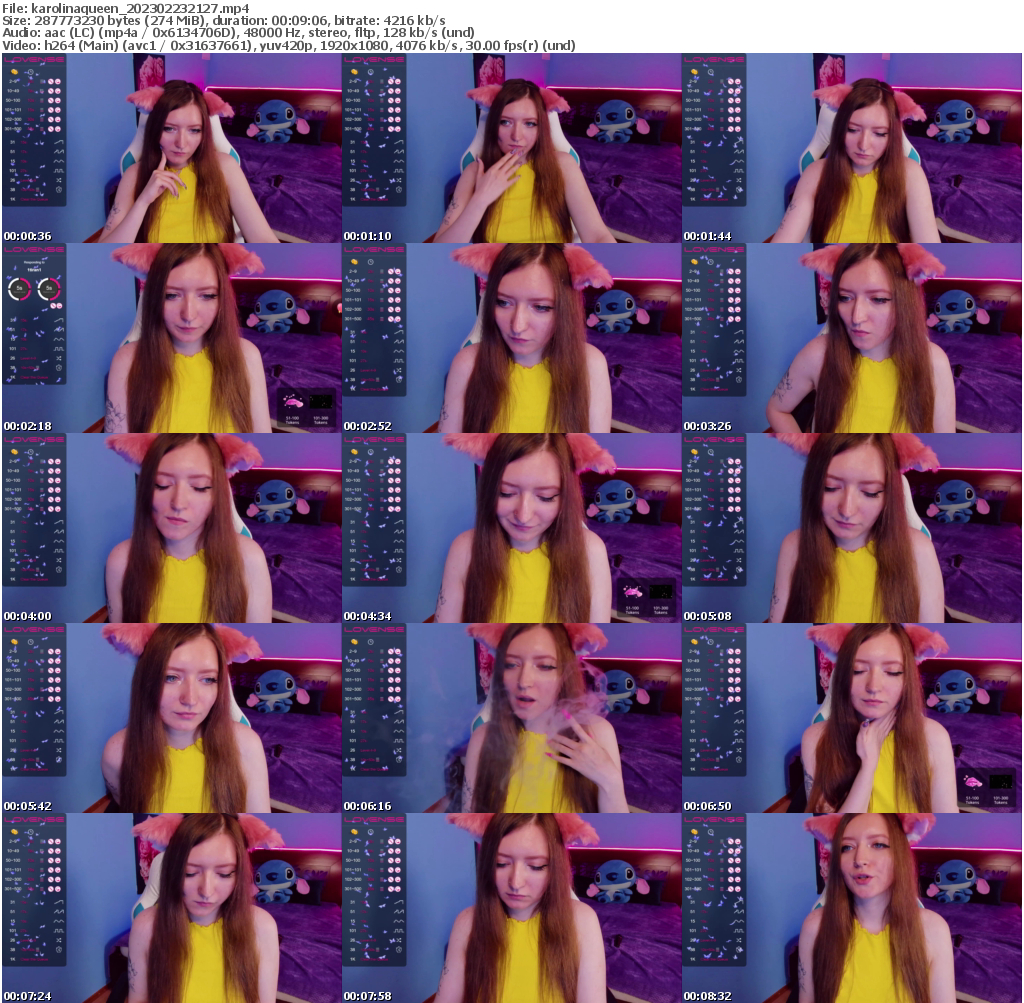Image resolution: width=1024 pixels, height=1003 pixels.
Task: Click the Level 4-9 menu entry
Action: [x=28, y=180]
